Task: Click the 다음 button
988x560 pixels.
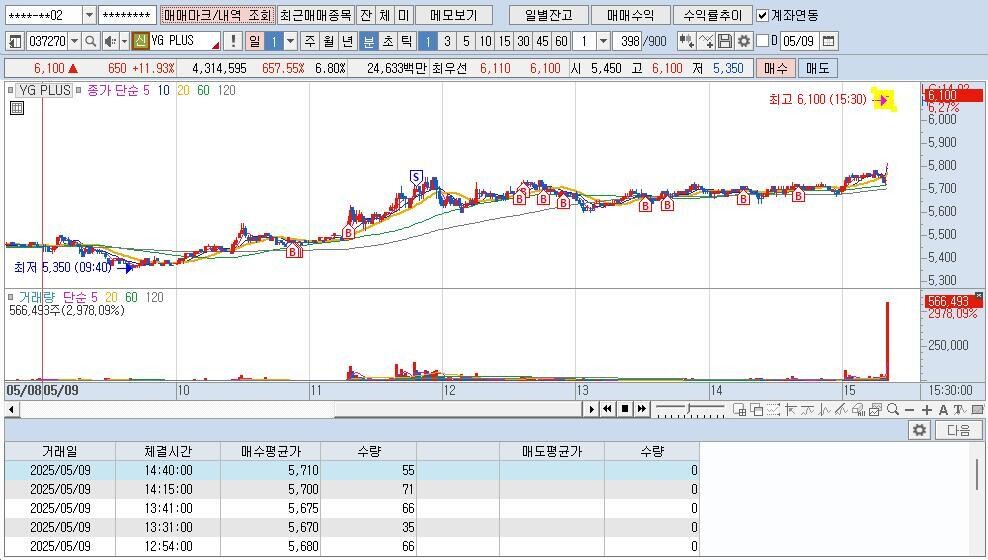Action: [958, 430]
